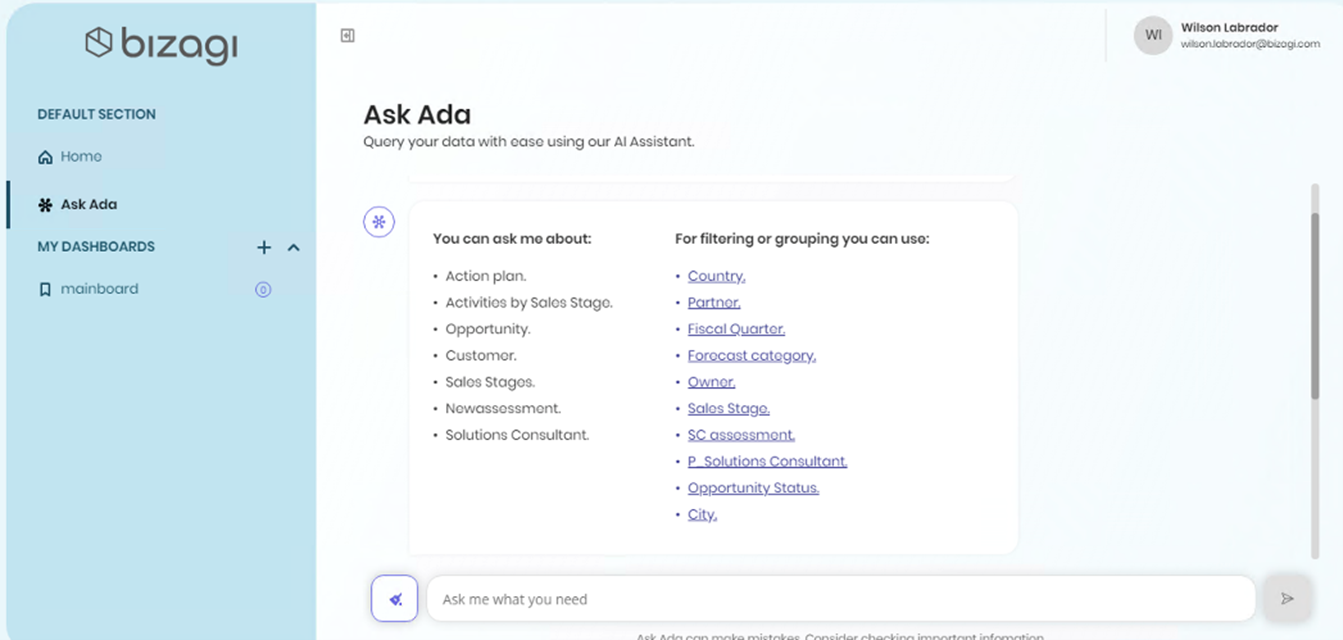Viewport: 1343px width, 640px height.
Task: Focus the Ask me what you need field
Action: click(x=841, y=599)
